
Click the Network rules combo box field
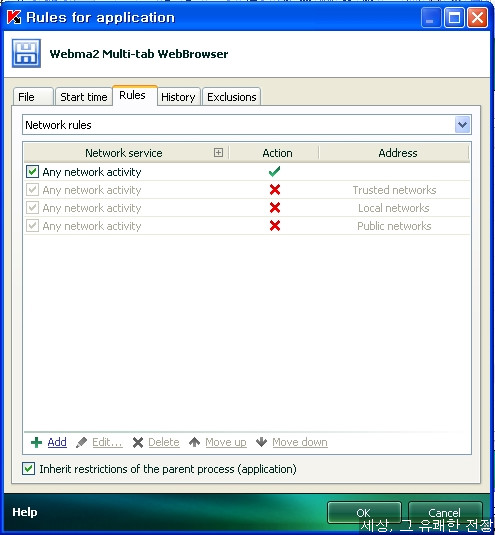pos(247,125)
